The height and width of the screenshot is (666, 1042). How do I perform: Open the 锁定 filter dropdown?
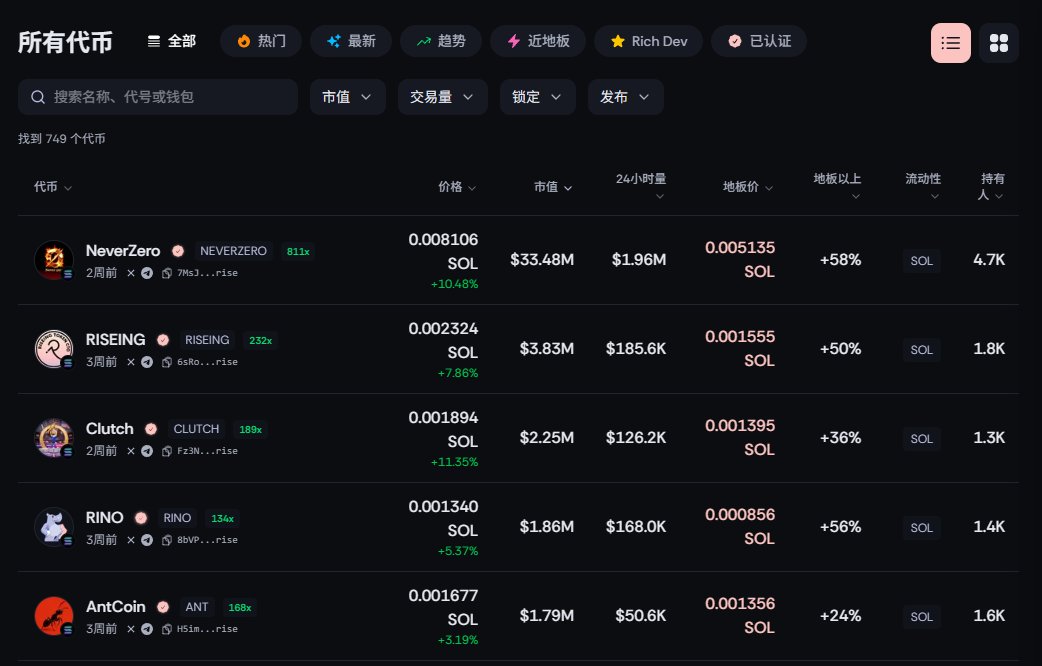click(538, 97)
